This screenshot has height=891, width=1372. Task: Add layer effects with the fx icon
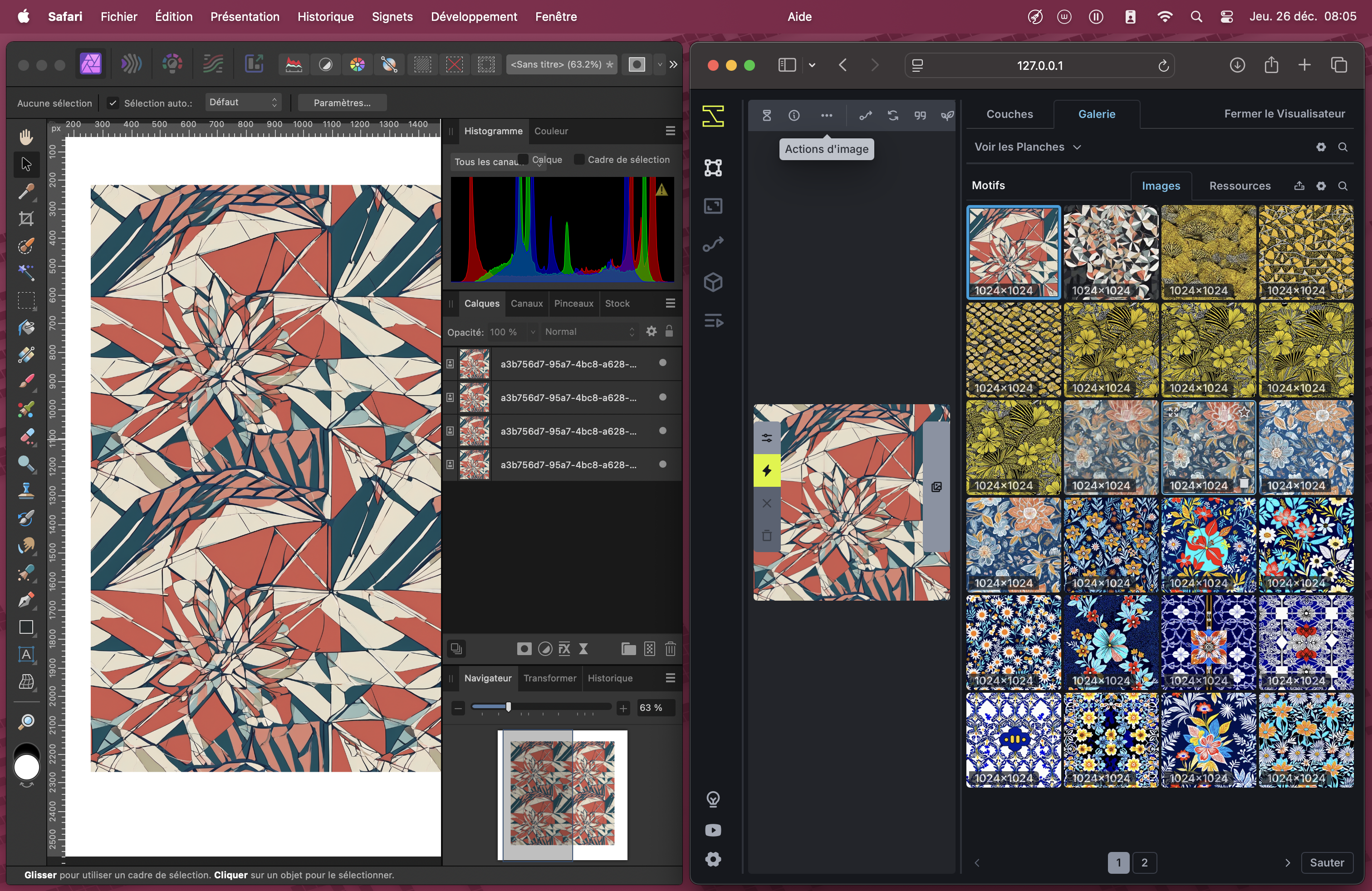click(564, 649)
